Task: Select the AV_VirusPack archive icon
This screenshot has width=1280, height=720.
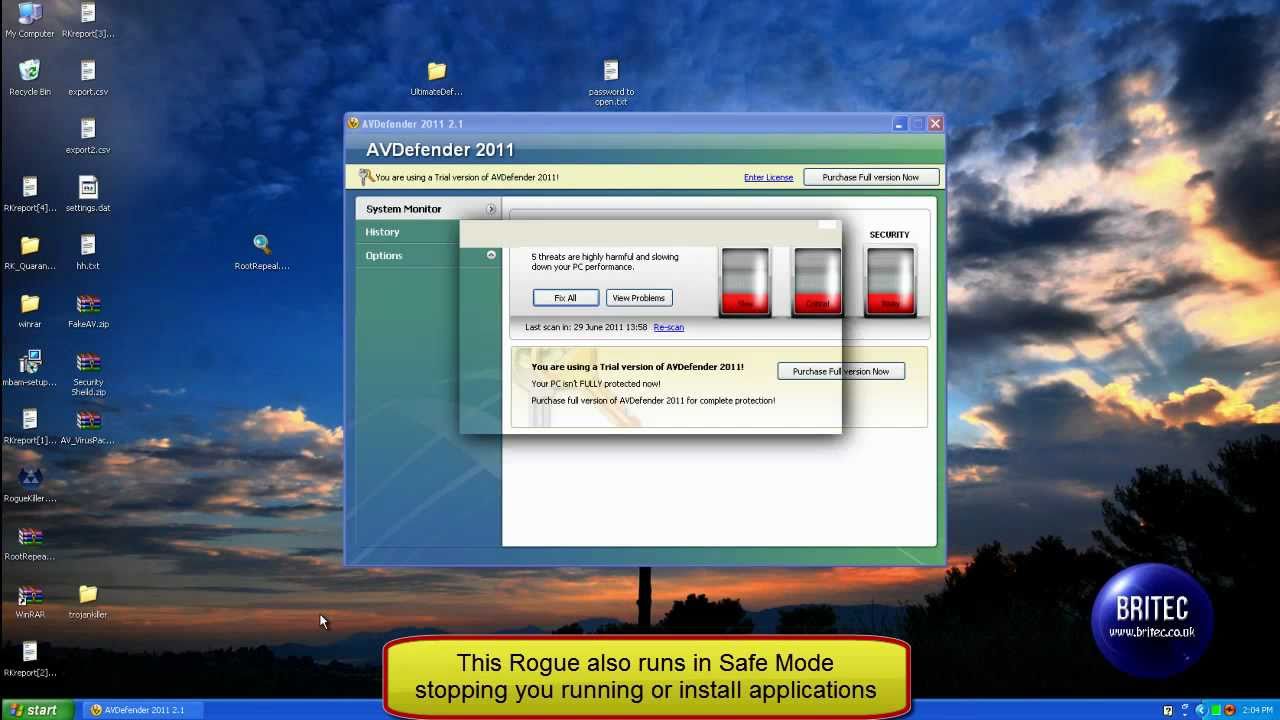Action: tap(88, 425)
